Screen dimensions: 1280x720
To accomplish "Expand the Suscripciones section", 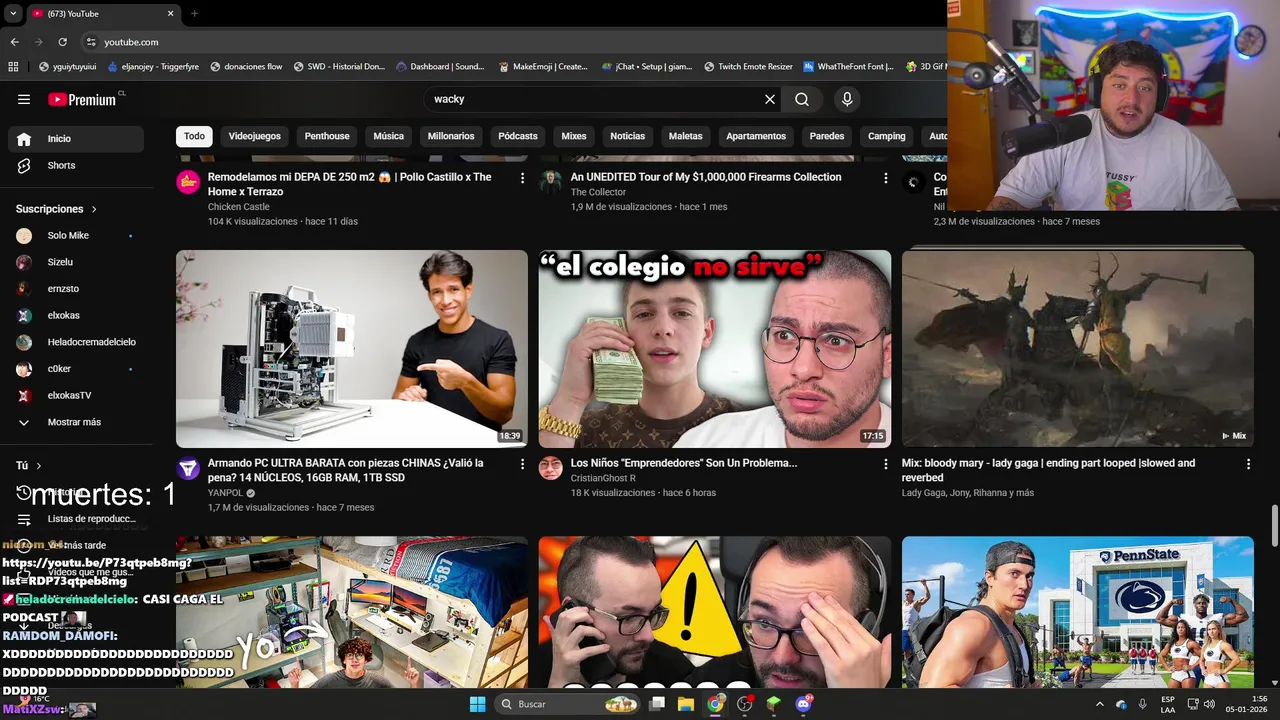I will (x=56, y=209).
